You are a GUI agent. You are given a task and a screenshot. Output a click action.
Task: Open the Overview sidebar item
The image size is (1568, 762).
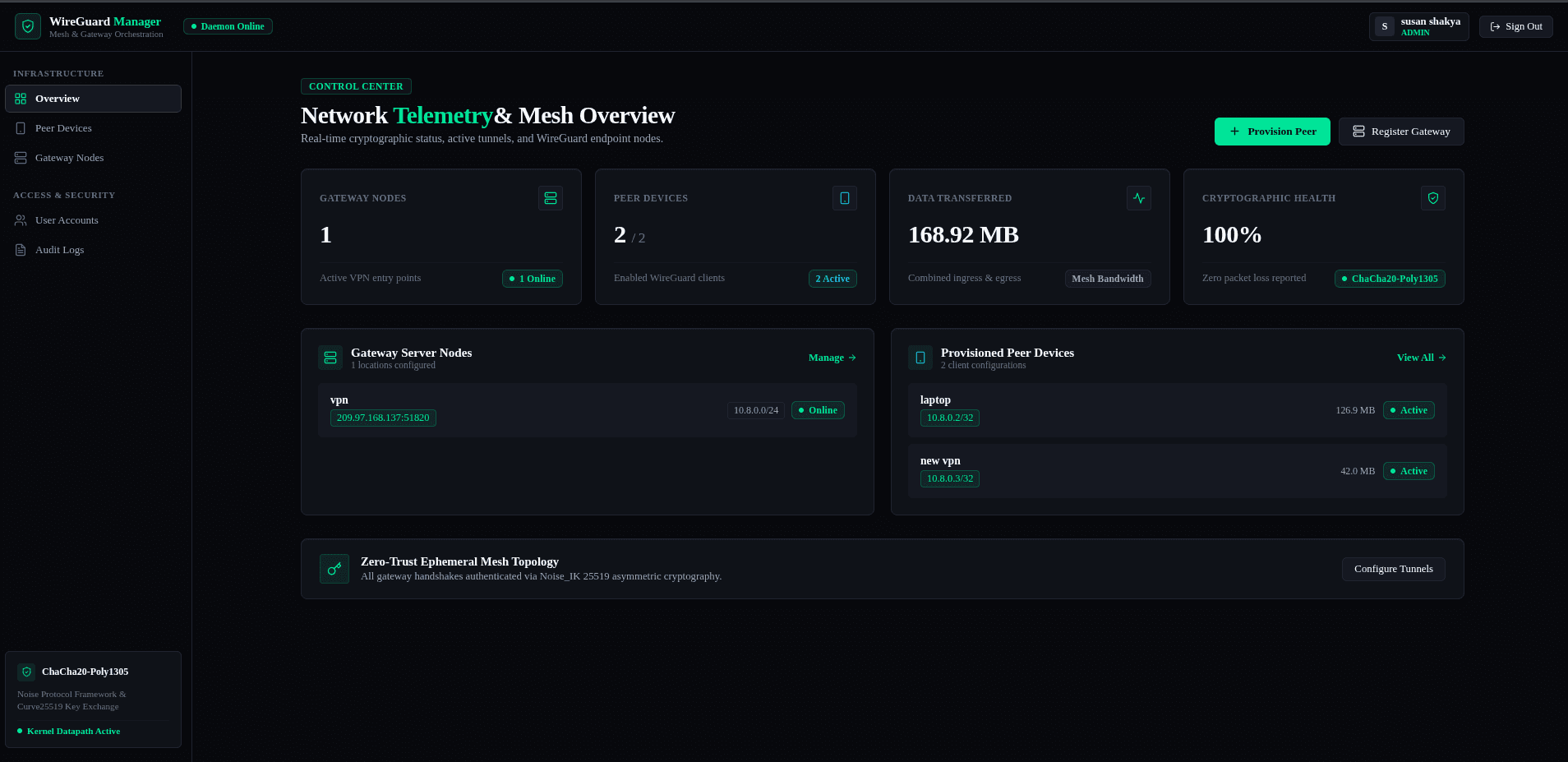(x=93, y=99)
